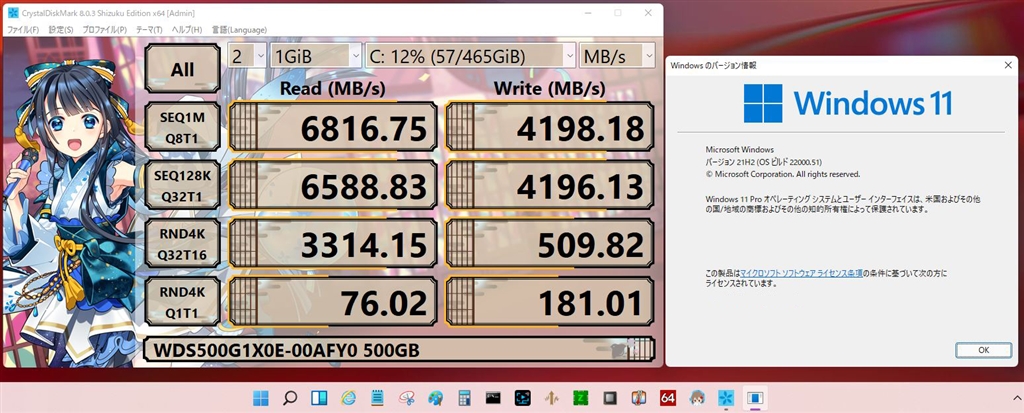Open Paint palette icon on taskbar
The height and width of the screenshot is (413, 1024).
[x=436, y=397]
